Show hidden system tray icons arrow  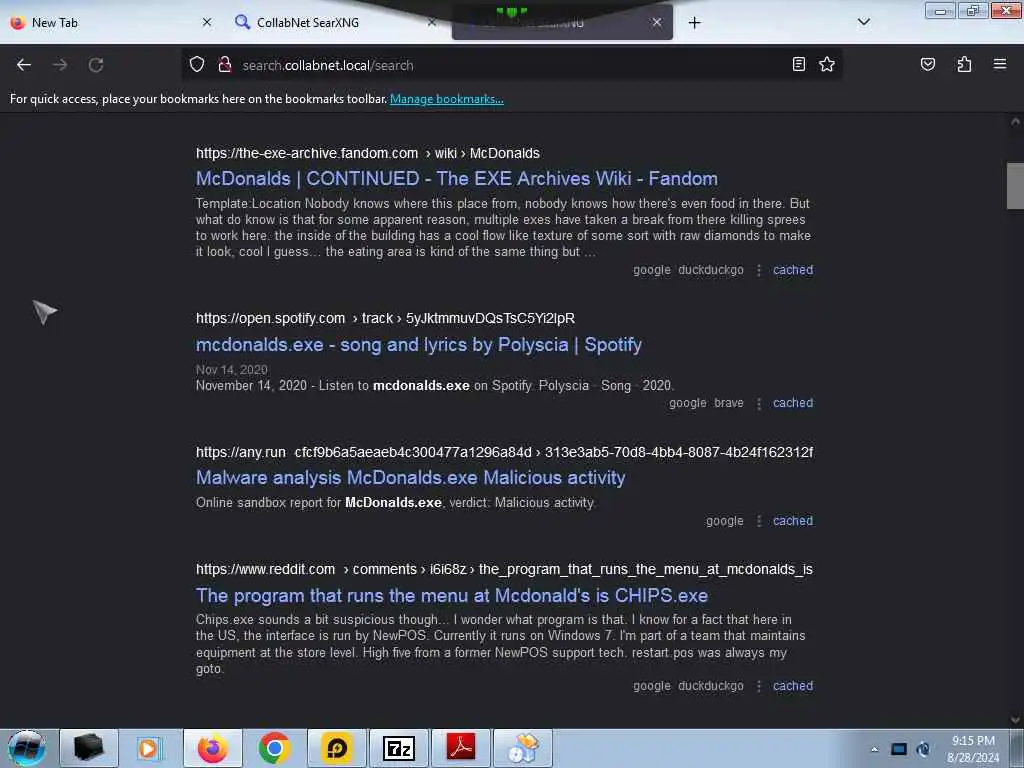point(874,749)
